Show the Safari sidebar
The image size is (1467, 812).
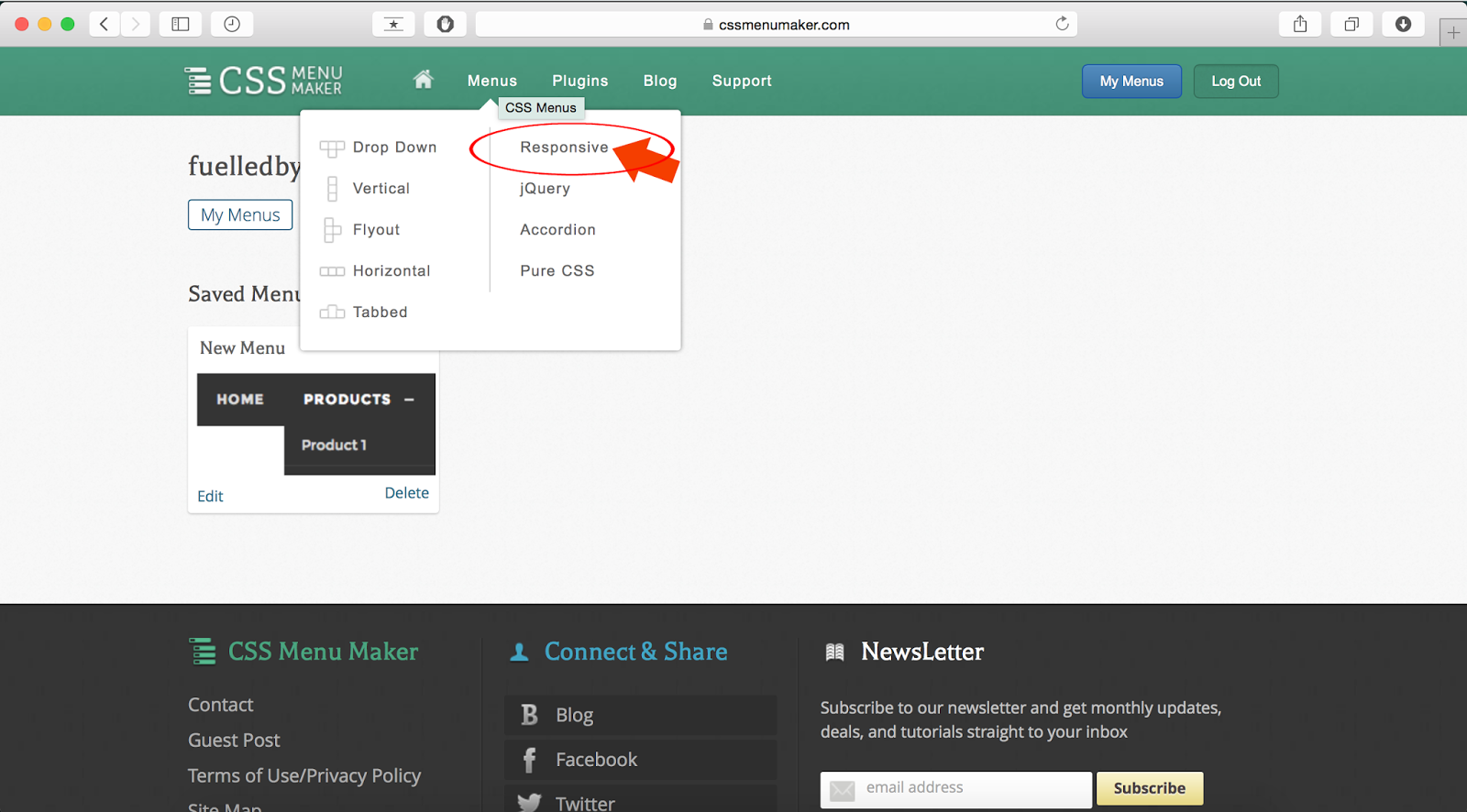pos(181,25)
